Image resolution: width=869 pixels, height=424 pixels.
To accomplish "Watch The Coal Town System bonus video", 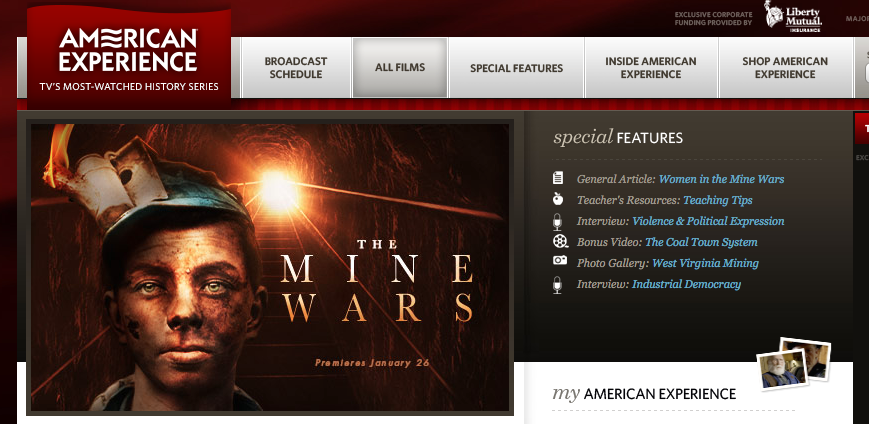I will coord(701,242).
